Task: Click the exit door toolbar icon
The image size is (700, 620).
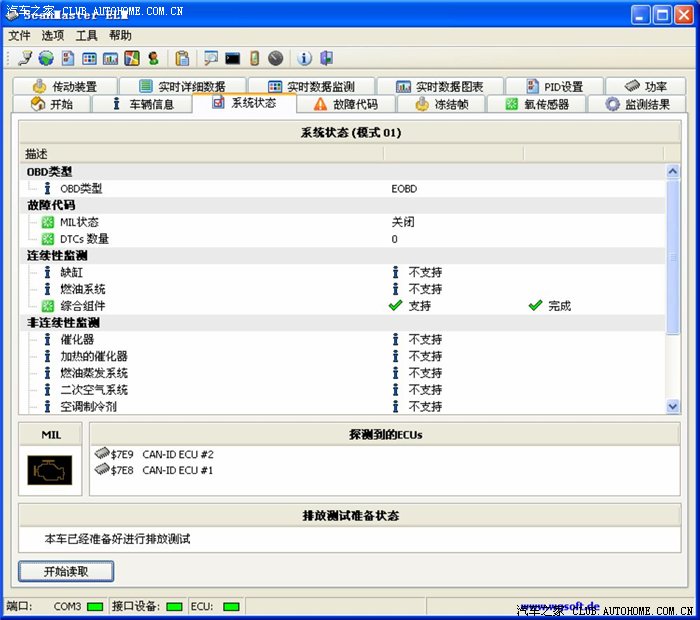Action: click(326, 58)
